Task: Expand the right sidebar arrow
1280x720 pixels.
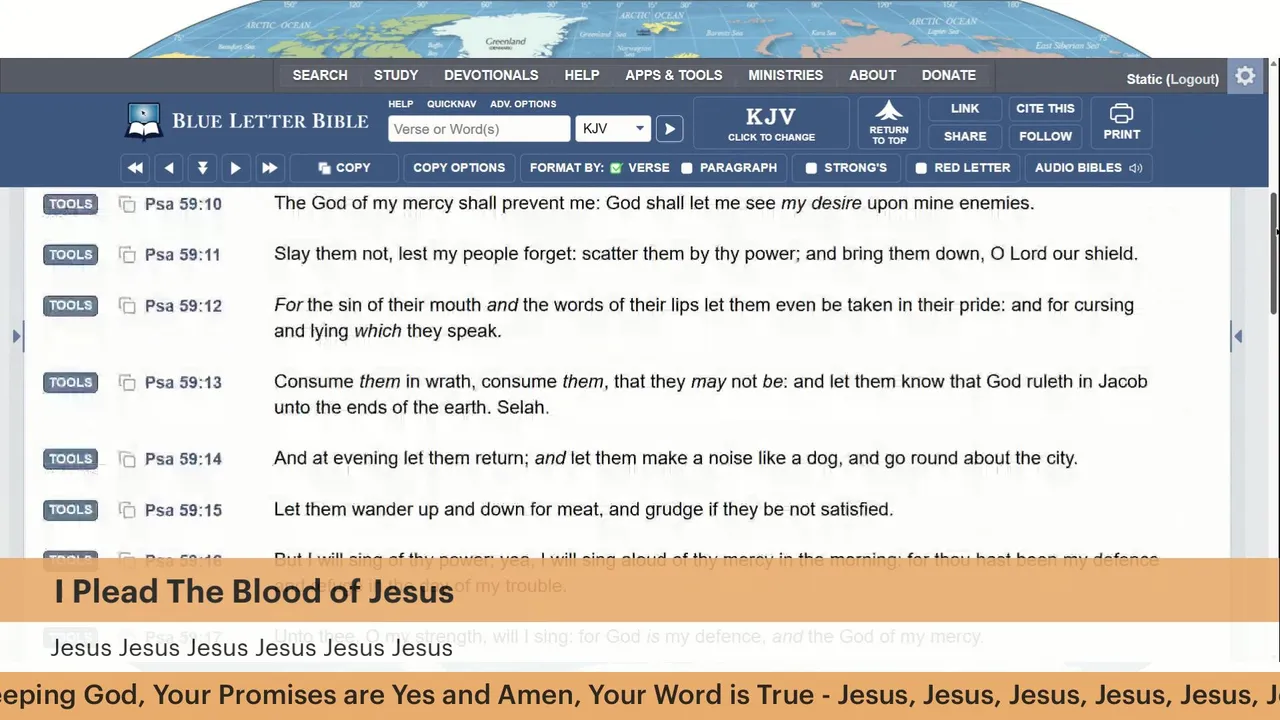Action: point(1238,337)
